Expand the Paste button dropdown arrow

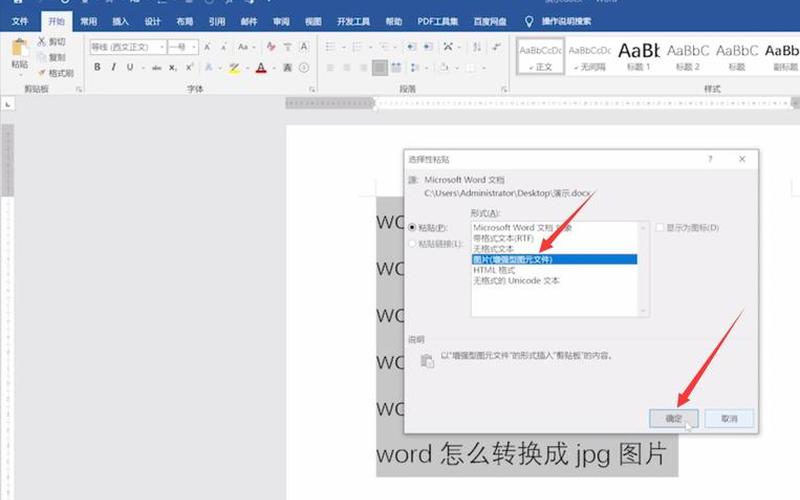pyautogui.click(x=20, y=74)
